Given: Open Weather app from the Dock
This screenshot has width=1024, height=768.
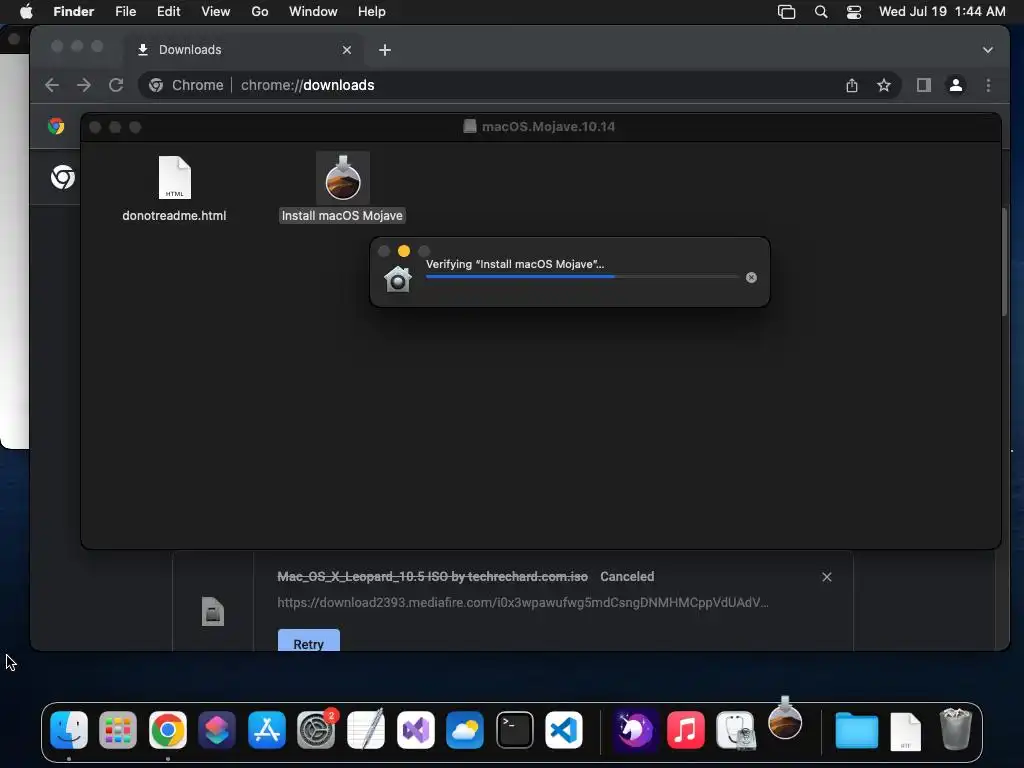Looking at the screenshot, I should click(x=464, y=729).
